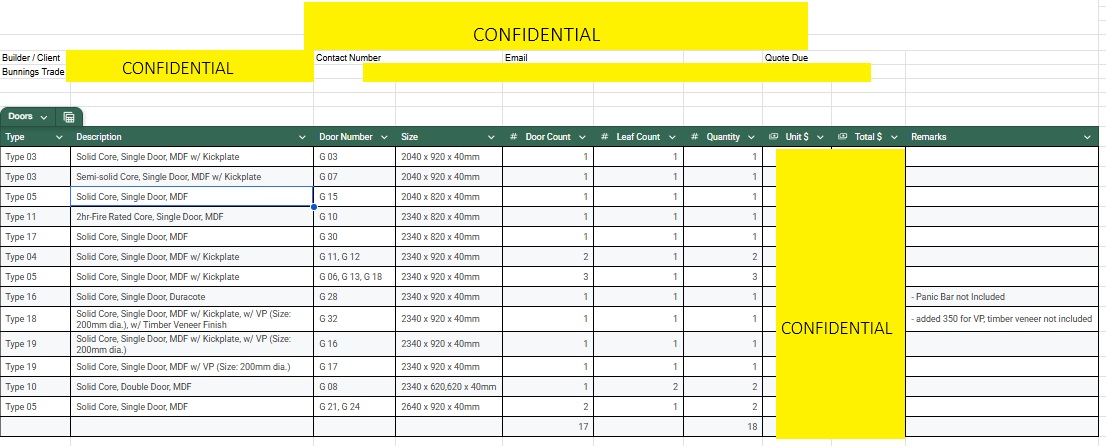Grab the blue fill handle of the selected cell
Screen dimensions: 1106x446
[313, 207]
